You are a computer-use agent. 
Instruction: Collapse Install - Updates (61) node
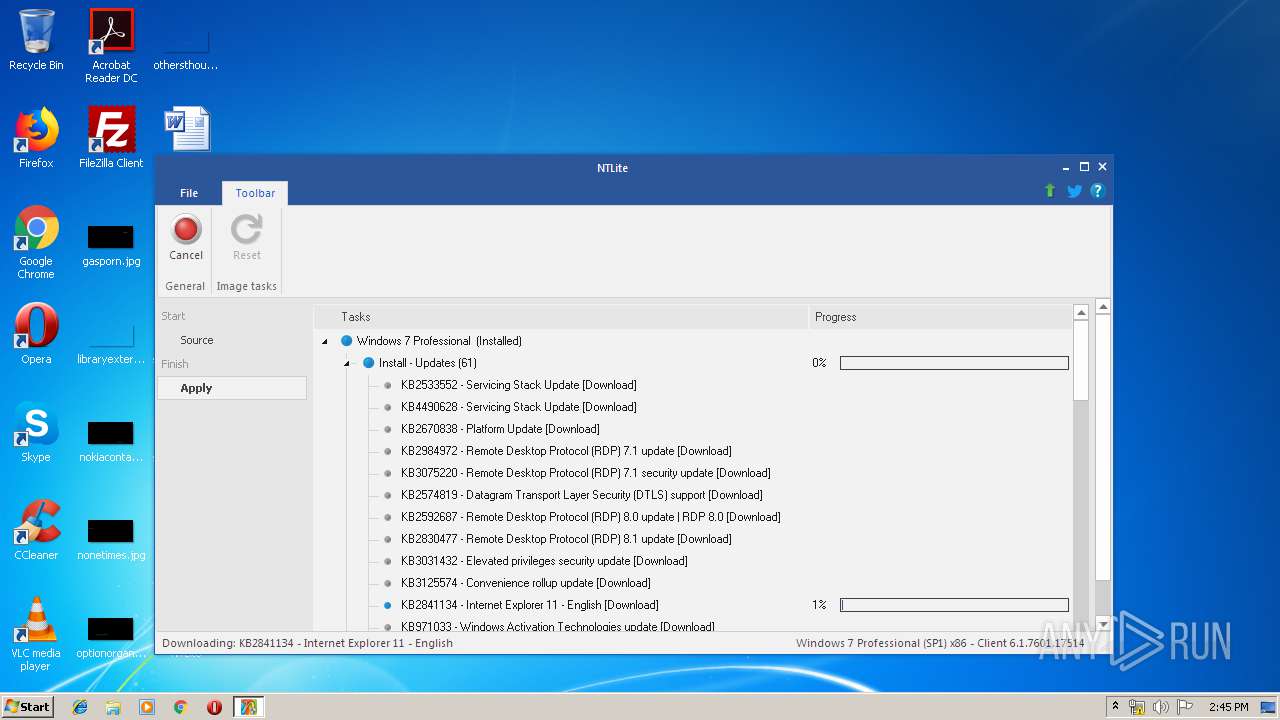click(x=346, y=363)
